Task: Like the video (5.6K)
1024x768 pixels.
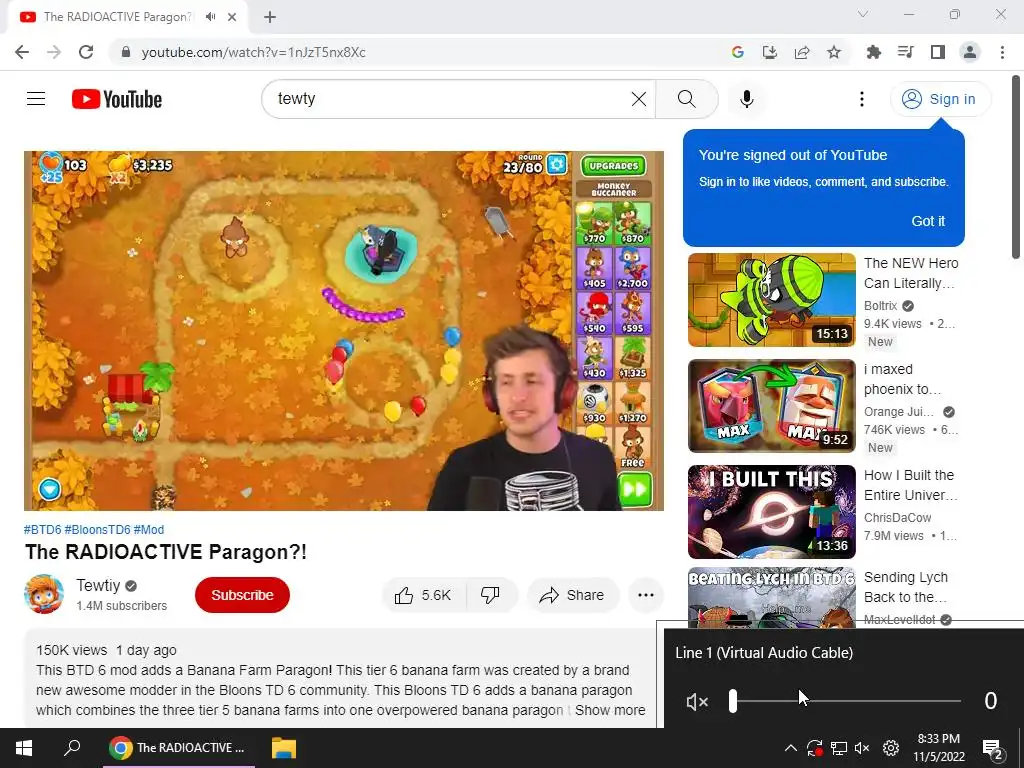Action: [423, 595]
